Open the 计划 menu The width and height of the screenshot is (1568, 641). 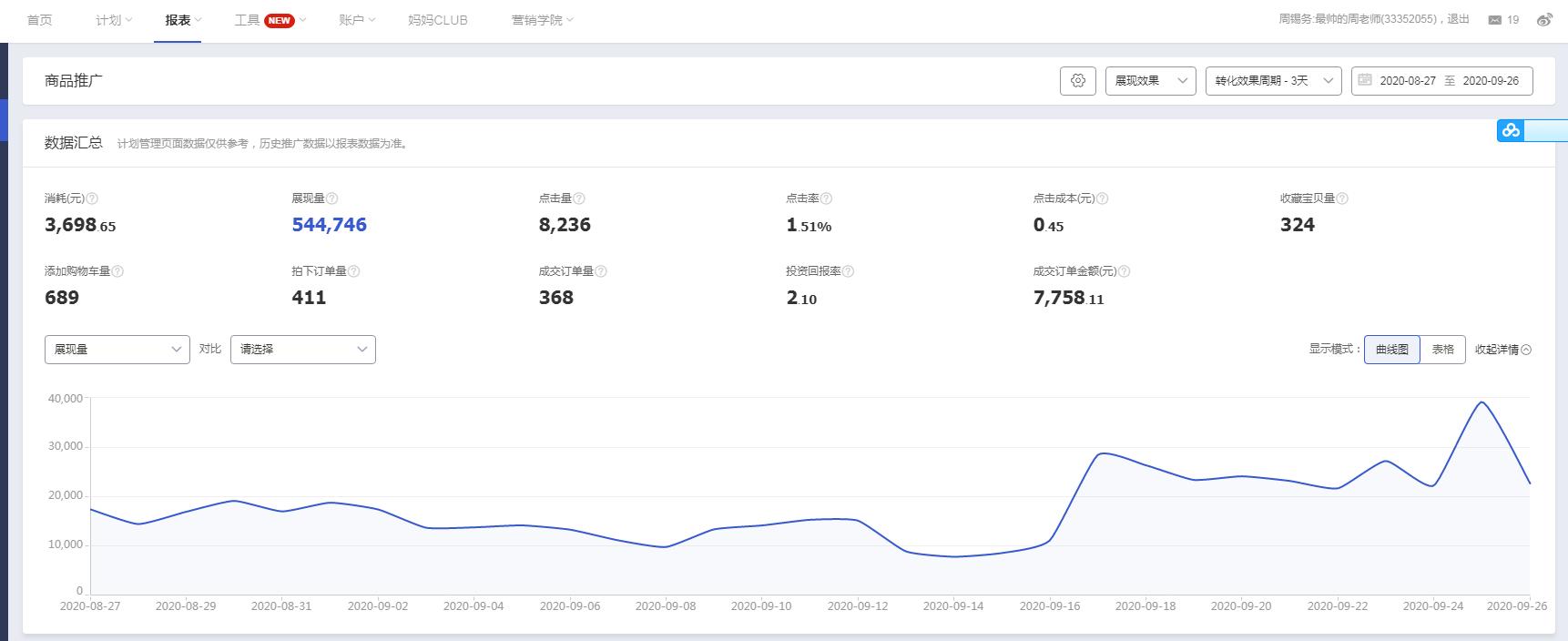(x=113, y=20)
